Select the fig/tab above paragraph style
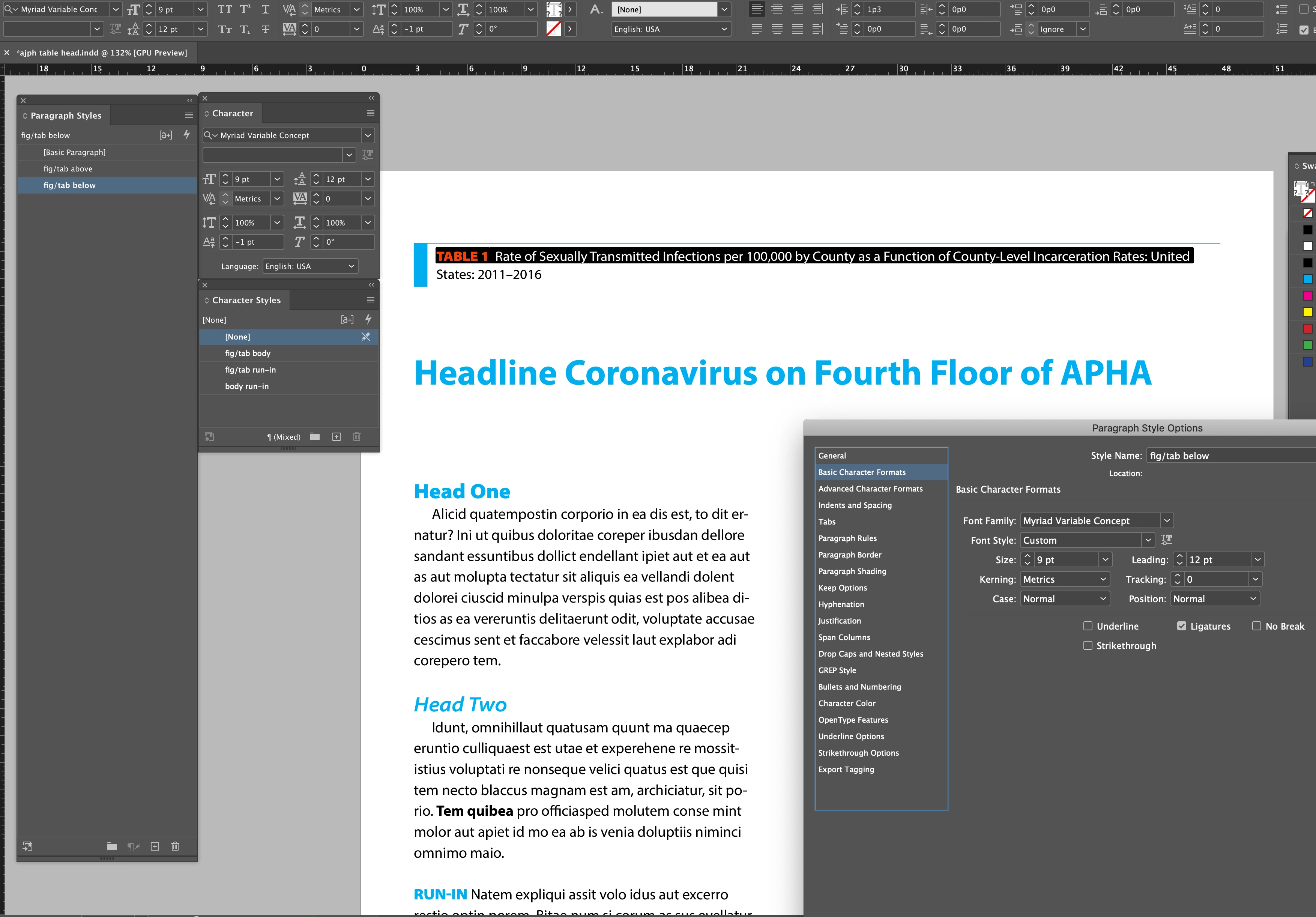The image size is (1316, 917). 68,168
